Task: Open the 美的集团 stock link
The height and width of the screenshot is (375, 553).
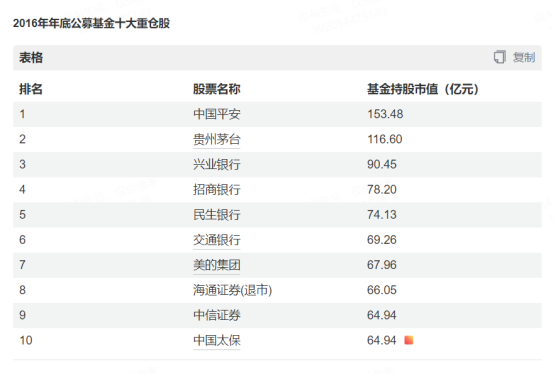Action: (217, 265)
